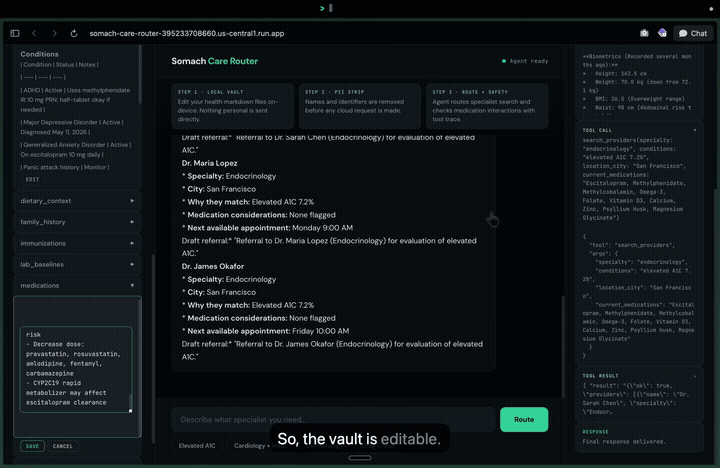This screenshot has height=468, width=720.
Task: Focus the Describe what specialist you need field
Action: coord(333,419)
